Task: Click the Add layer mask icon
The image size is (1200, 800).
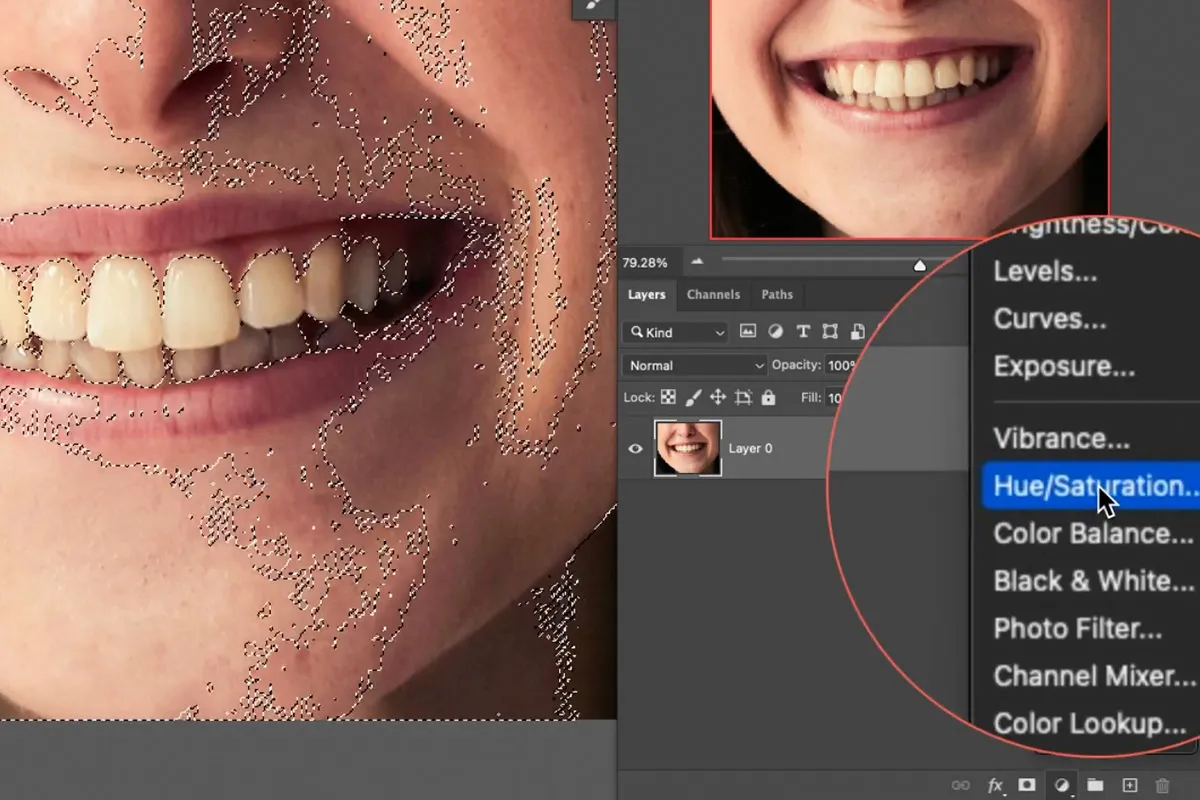Action: pos(1027,785)
